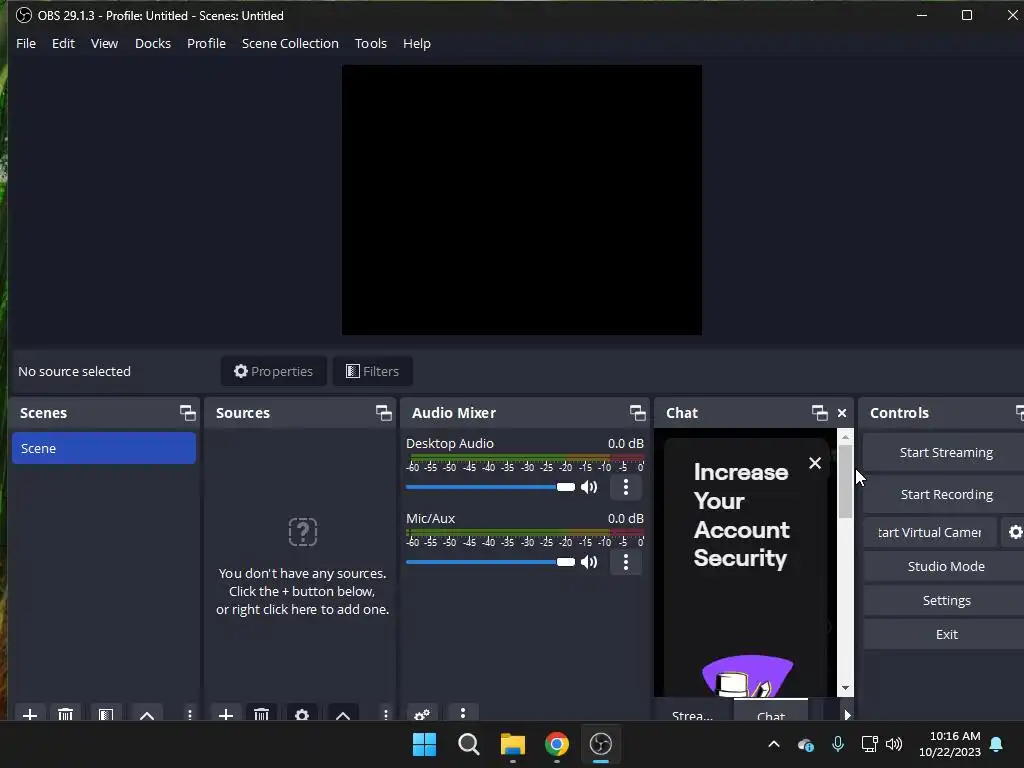
Task: Open the virtual camera settings gear
Action: click(x=1014, y=532)
